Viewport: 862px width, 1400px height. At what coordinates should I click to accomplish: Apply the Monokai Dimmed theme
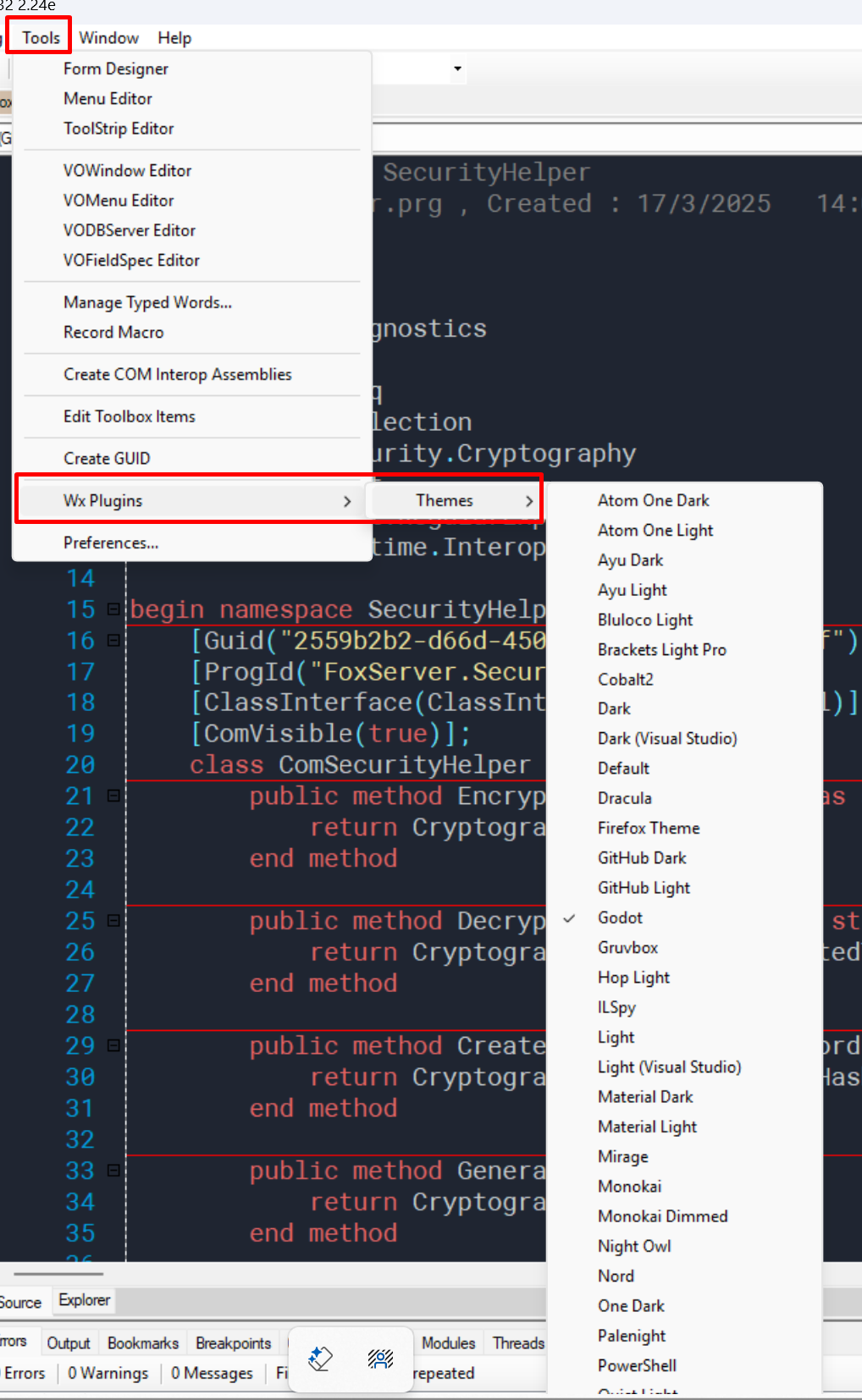click(662, 1216)
